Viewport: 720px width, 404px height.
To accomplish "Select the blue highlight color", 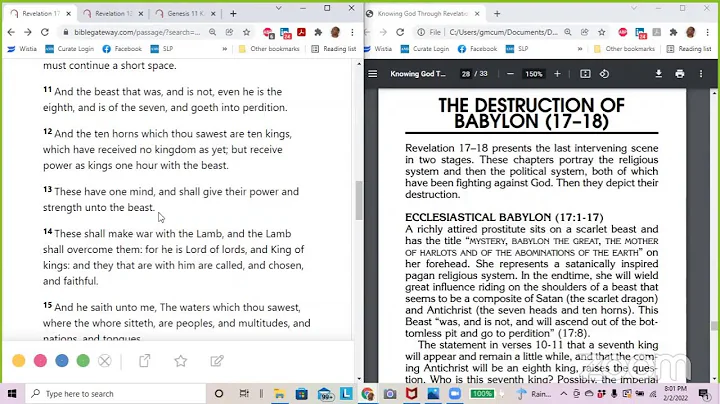I will [62, 361].
